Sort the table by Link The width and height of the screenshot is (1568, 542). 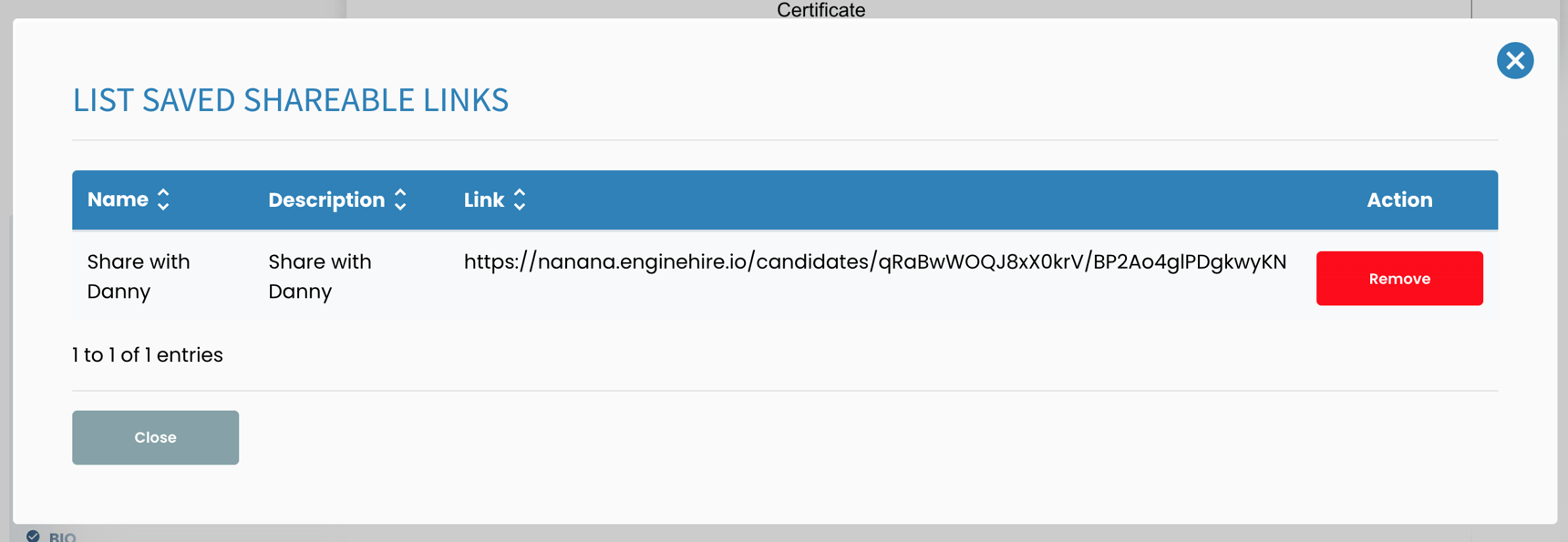pyautogui.click(x=484, y=199)
